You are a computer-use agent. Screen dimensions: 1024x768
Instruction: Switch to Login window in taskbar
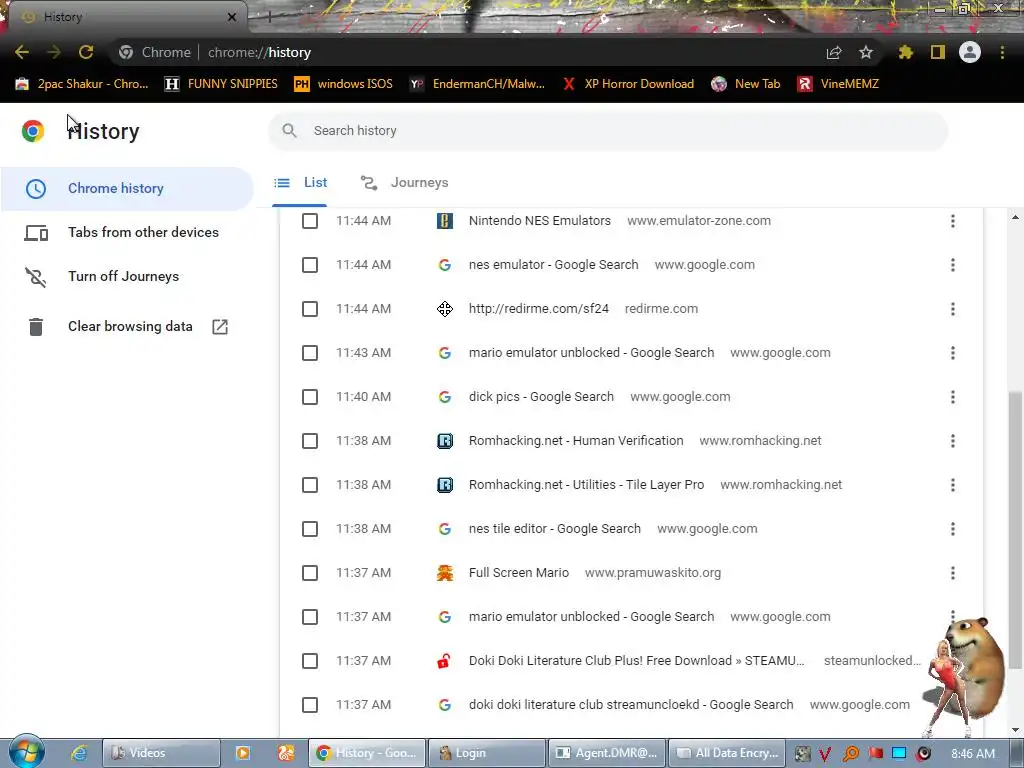coord(487,753)
